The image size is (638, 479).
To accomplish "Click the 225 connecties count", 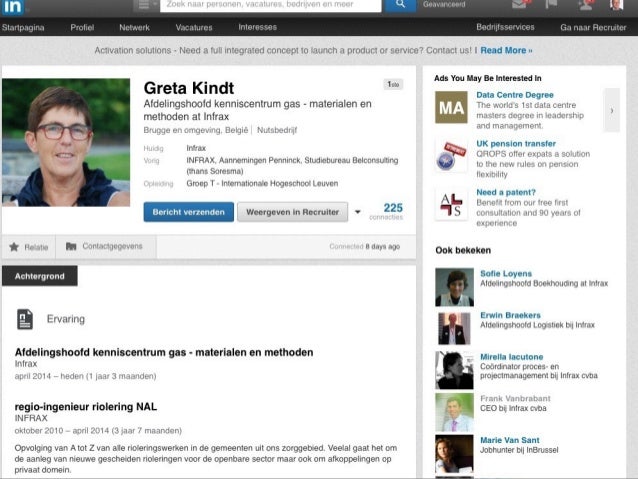I will [x=387, y=211].
